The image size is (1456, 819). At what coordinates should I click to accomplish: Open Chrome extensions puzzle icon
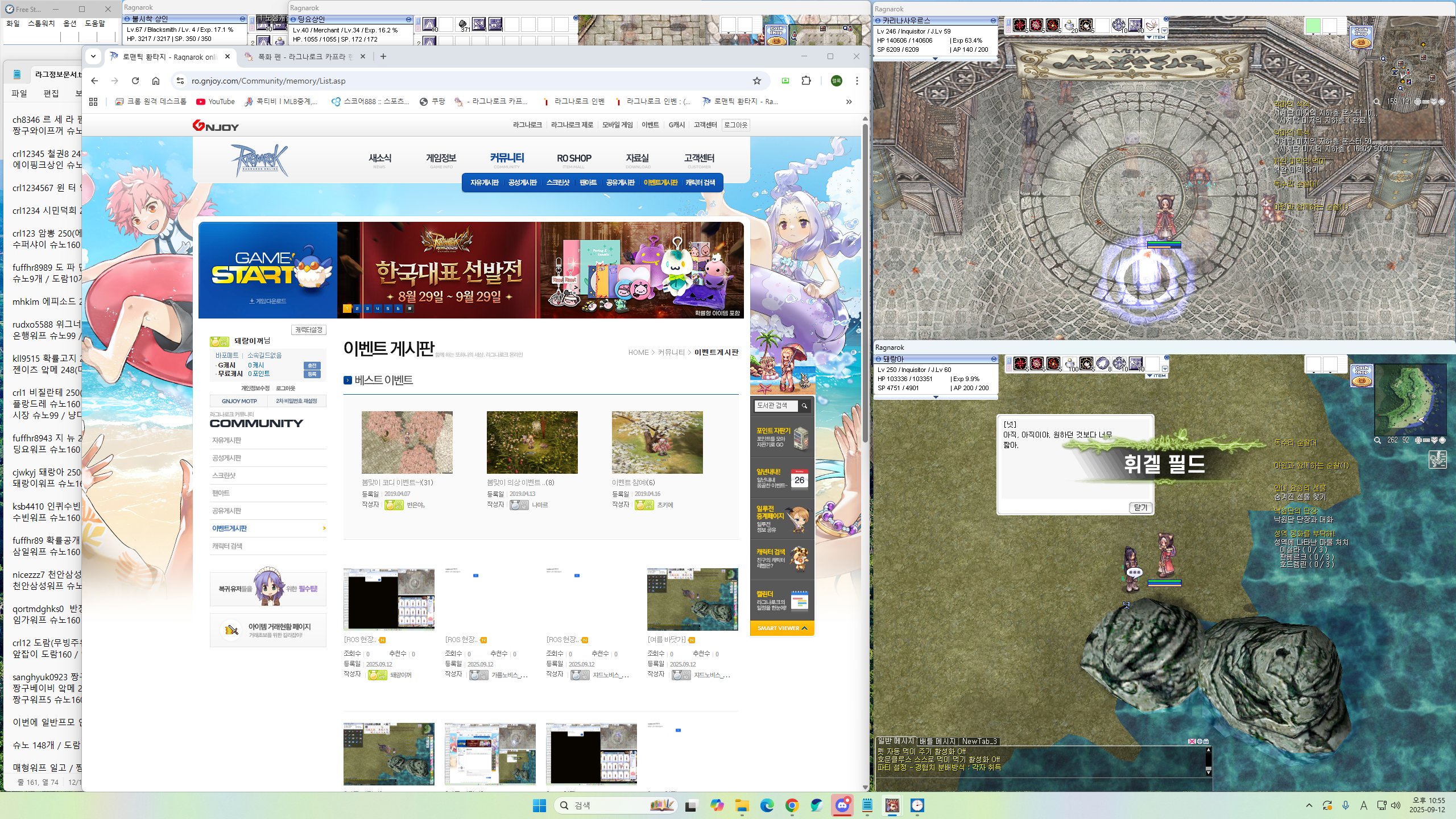tap(806, 81)
